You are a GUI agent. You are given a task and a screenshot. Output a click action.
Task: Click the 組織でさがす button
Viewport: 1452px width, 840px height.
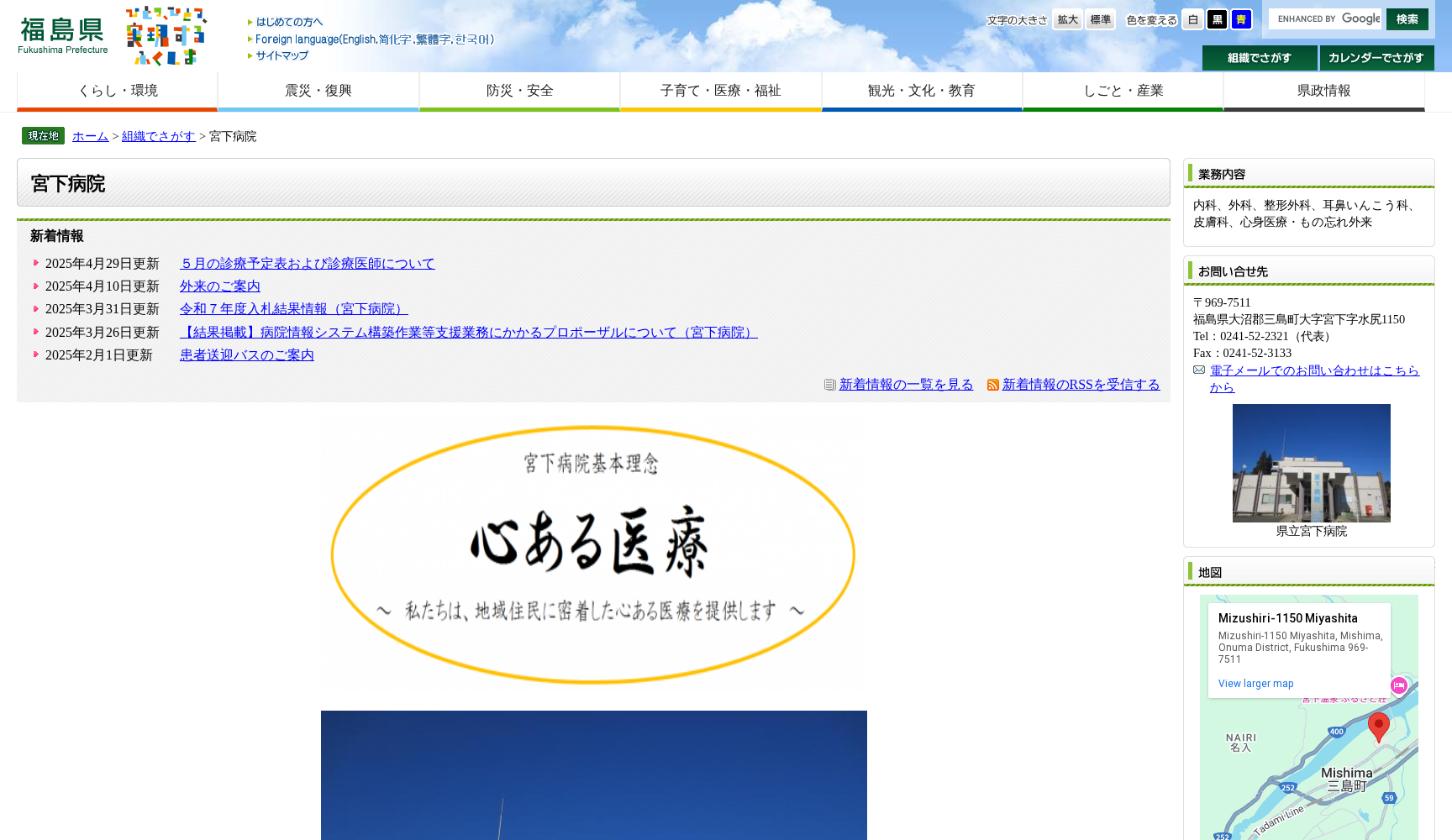click(1260, 58)
